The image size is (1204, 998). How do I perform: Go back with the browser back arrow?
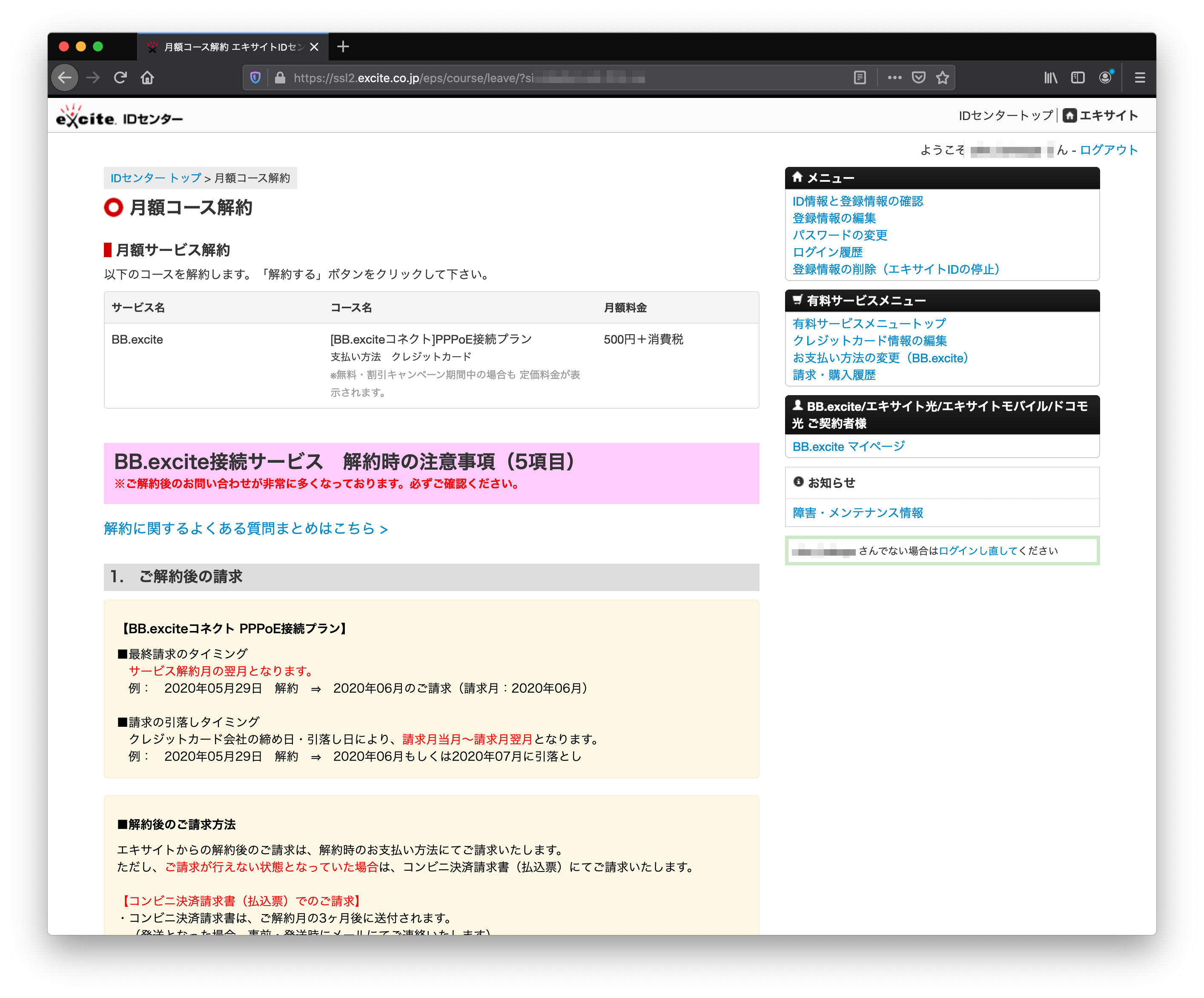65,77
